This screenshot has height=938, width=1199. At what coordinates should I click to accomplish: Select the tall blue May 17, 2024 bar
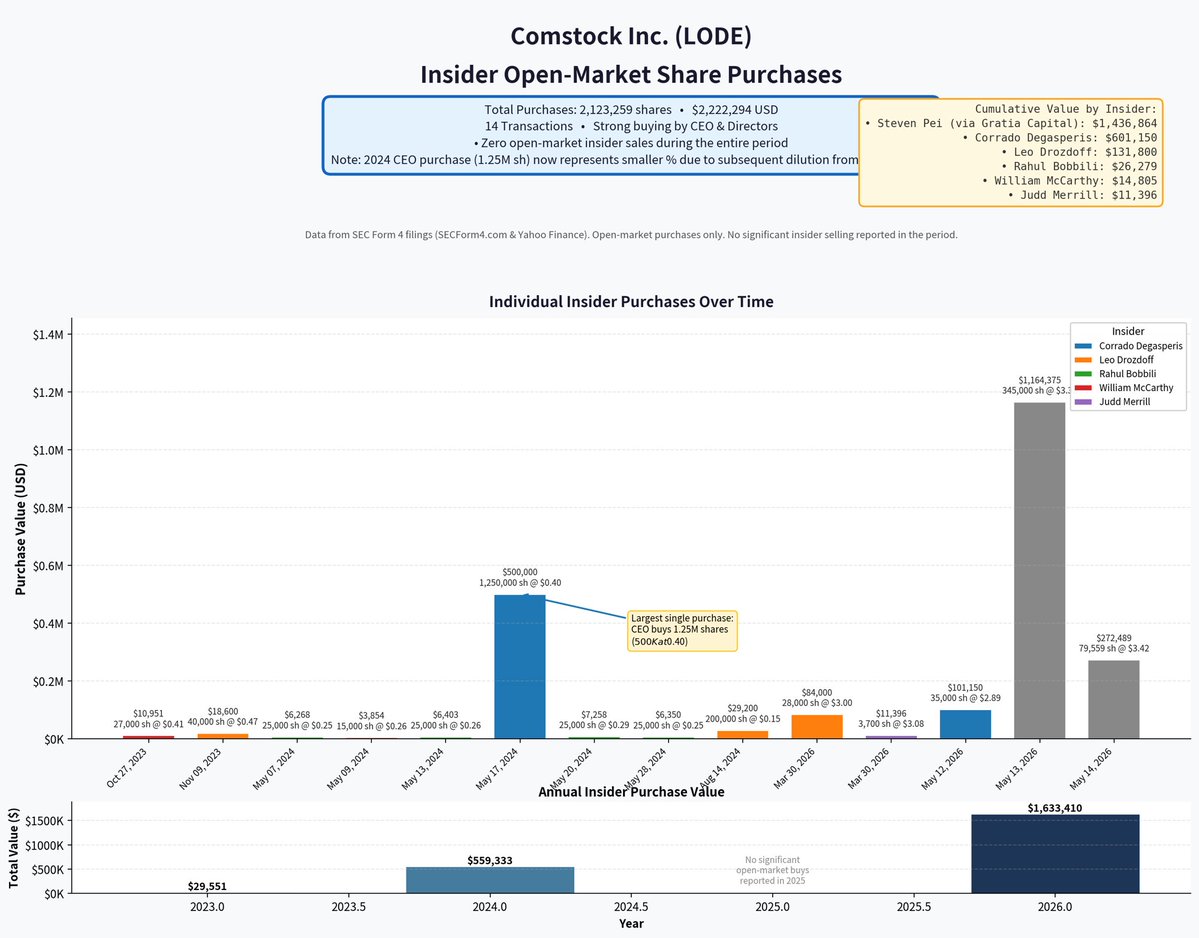(520, 667)
